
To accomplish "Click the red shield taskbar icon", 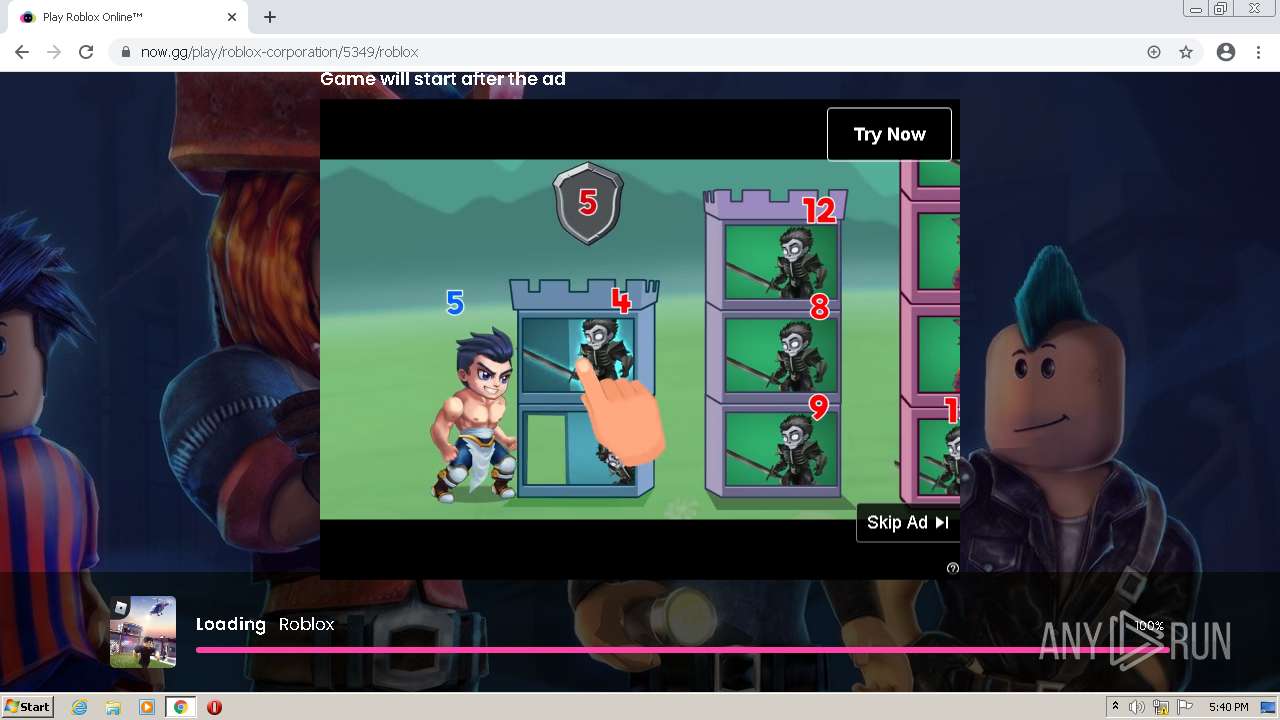I will pos(214,707).
